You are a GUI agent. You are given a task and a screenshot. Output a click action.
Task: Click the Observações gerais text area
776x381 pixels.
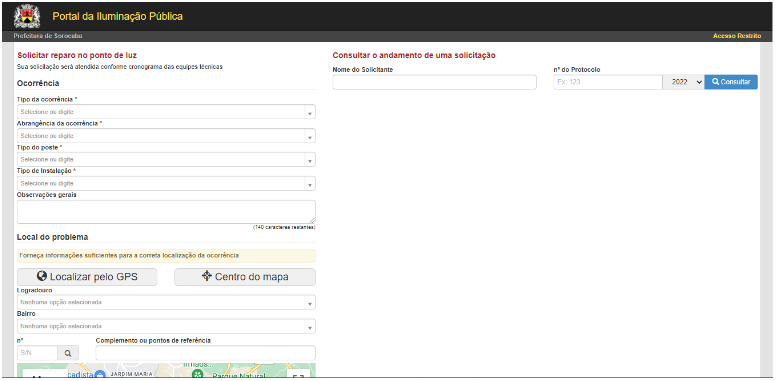click(x=166, y=212)
